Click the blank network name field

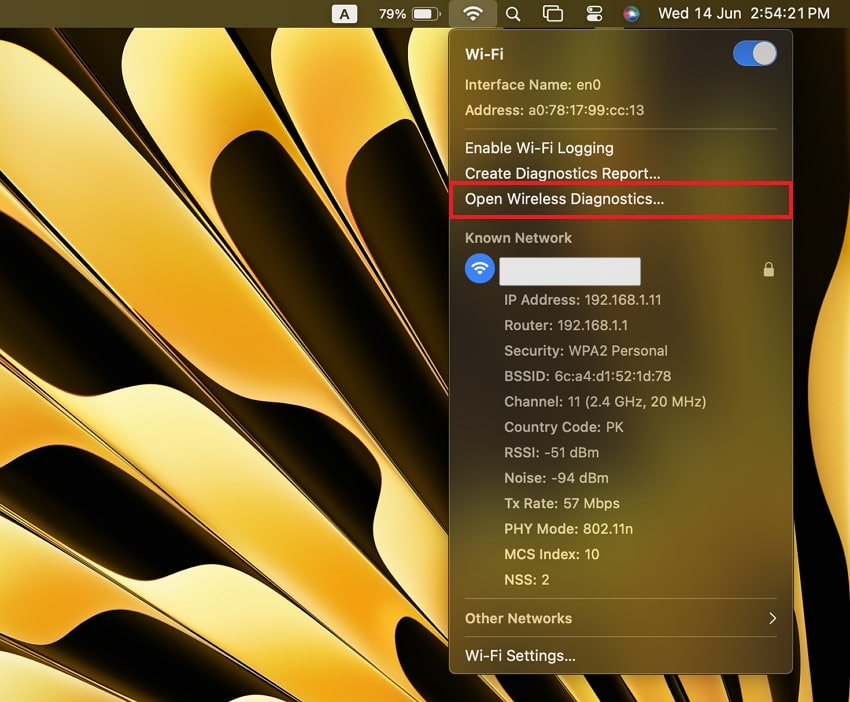coord(570,270)
